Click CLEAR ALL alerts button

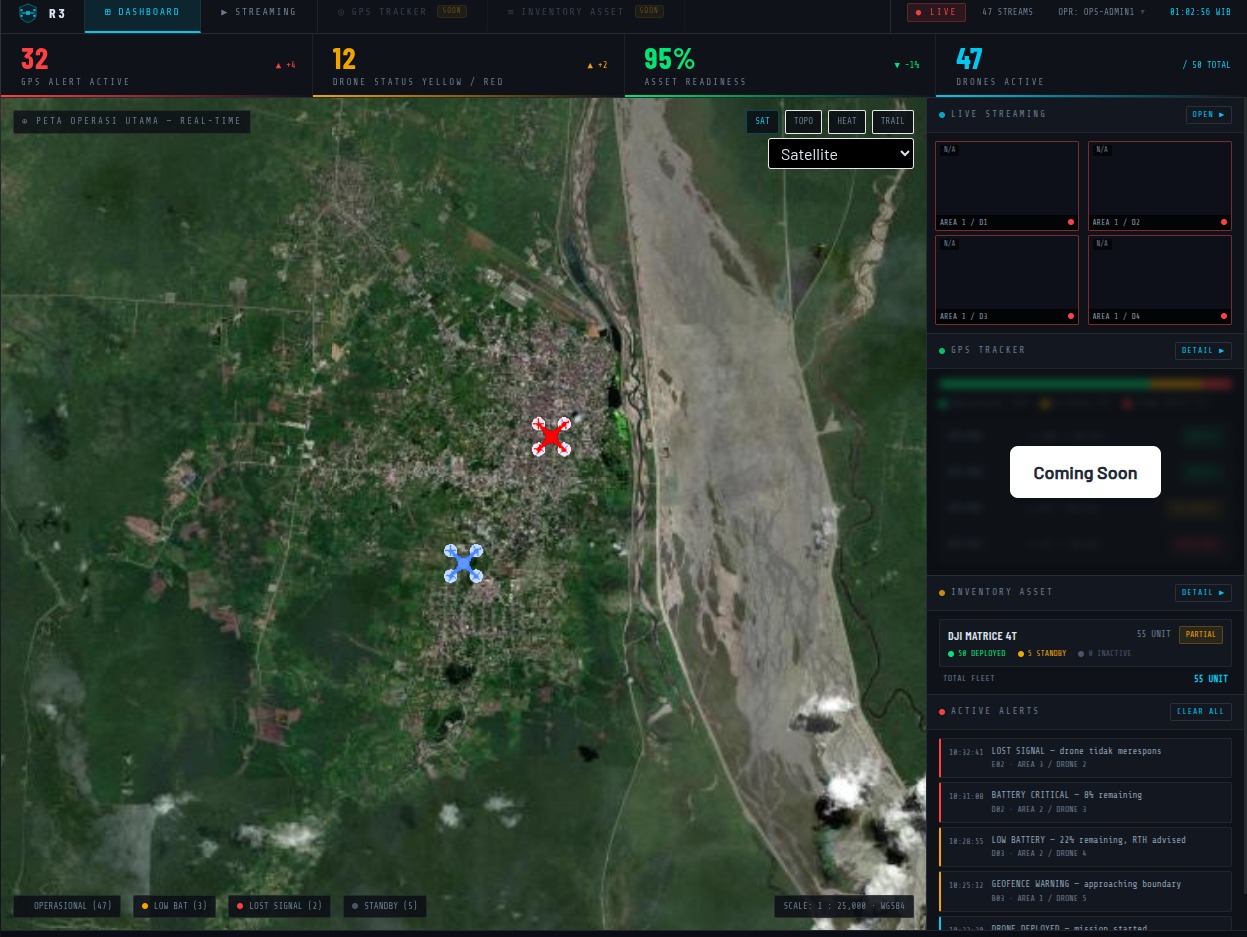[1200, 712]
